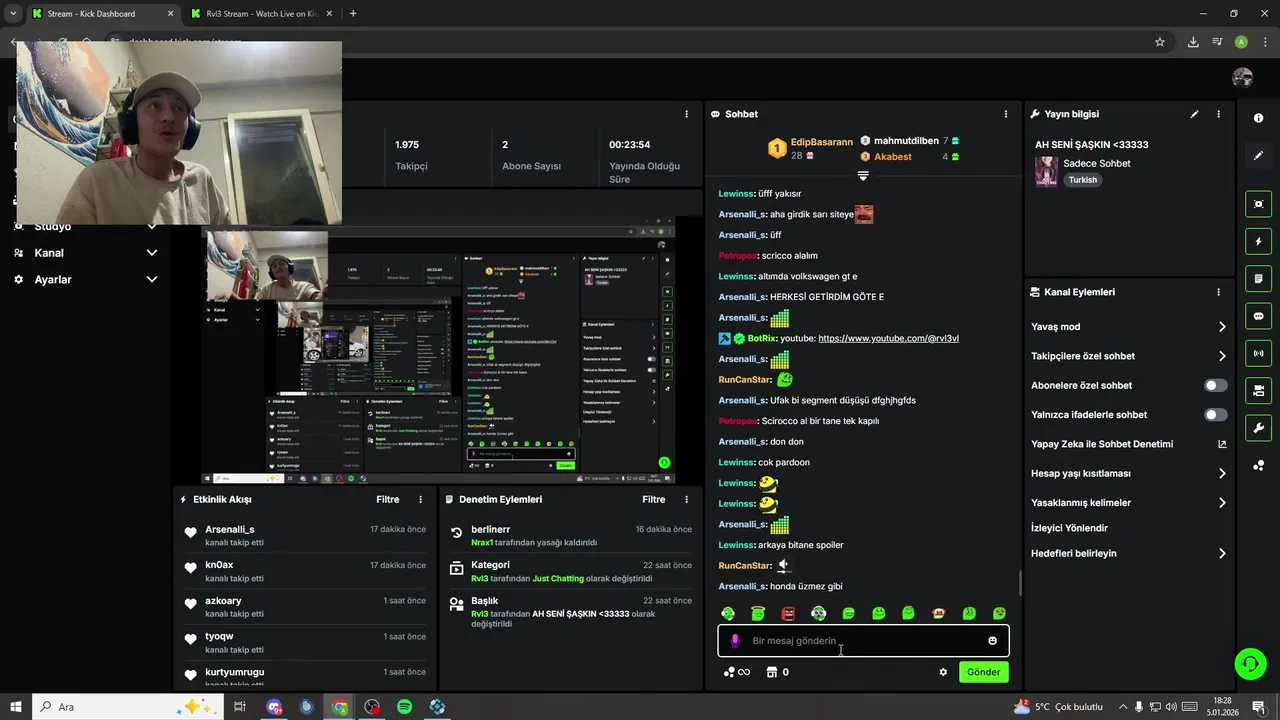This screenshot has width=1280, height=720.
Task: Click the three-dots cluster sidebar icon
Action: pyautogui.click(x=1258, y=465)
